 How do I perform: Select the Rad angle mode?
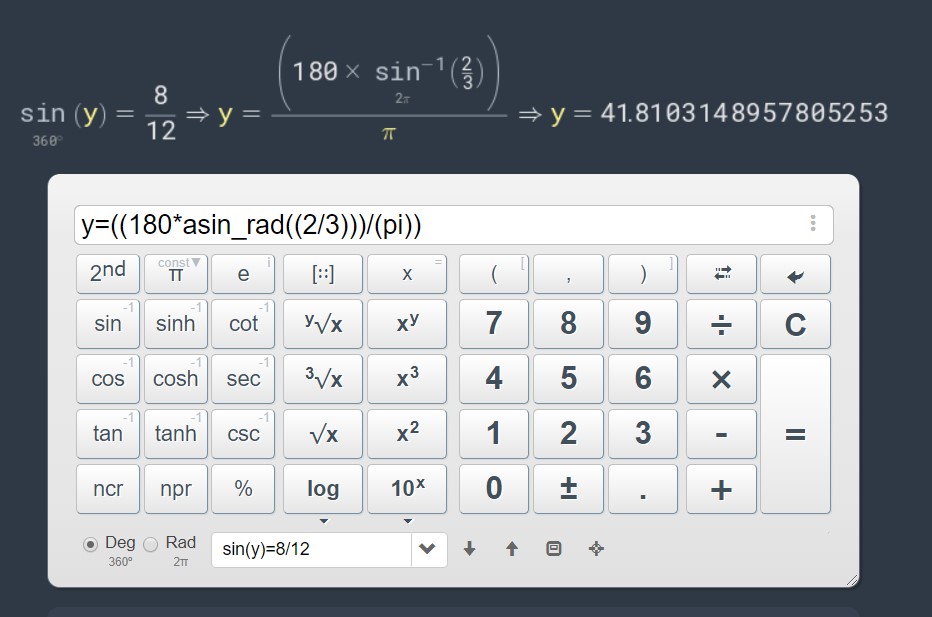pyautogui.click(x=151, y=544)
